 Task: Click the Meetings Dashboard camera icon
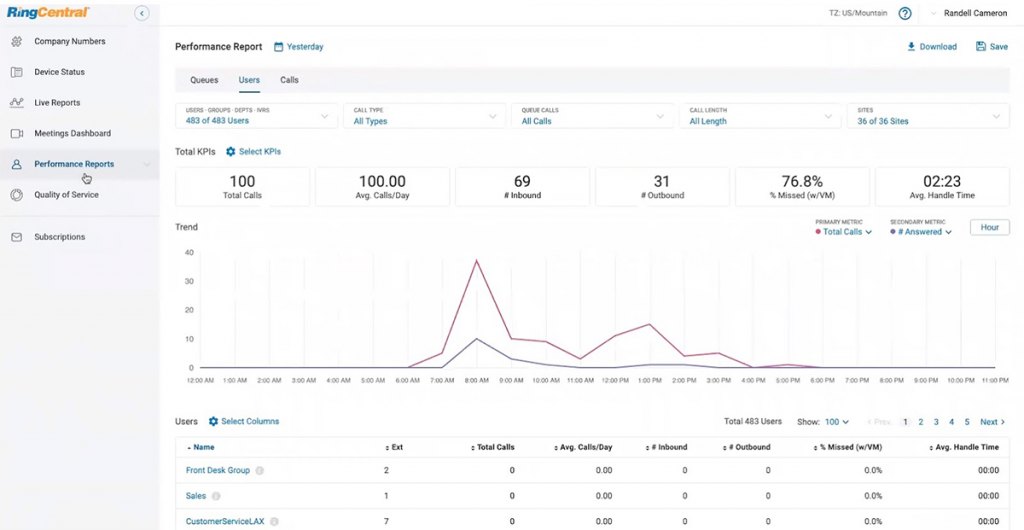tap(16, 133)
